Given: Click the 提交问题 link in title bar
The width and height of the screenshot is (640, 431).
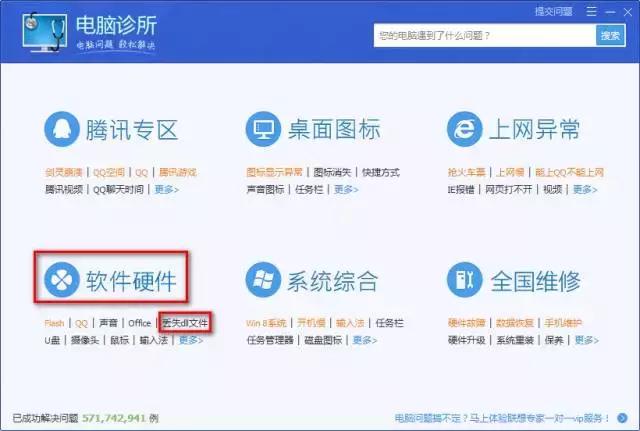Looking at the screenshot, I should (553, 12).
